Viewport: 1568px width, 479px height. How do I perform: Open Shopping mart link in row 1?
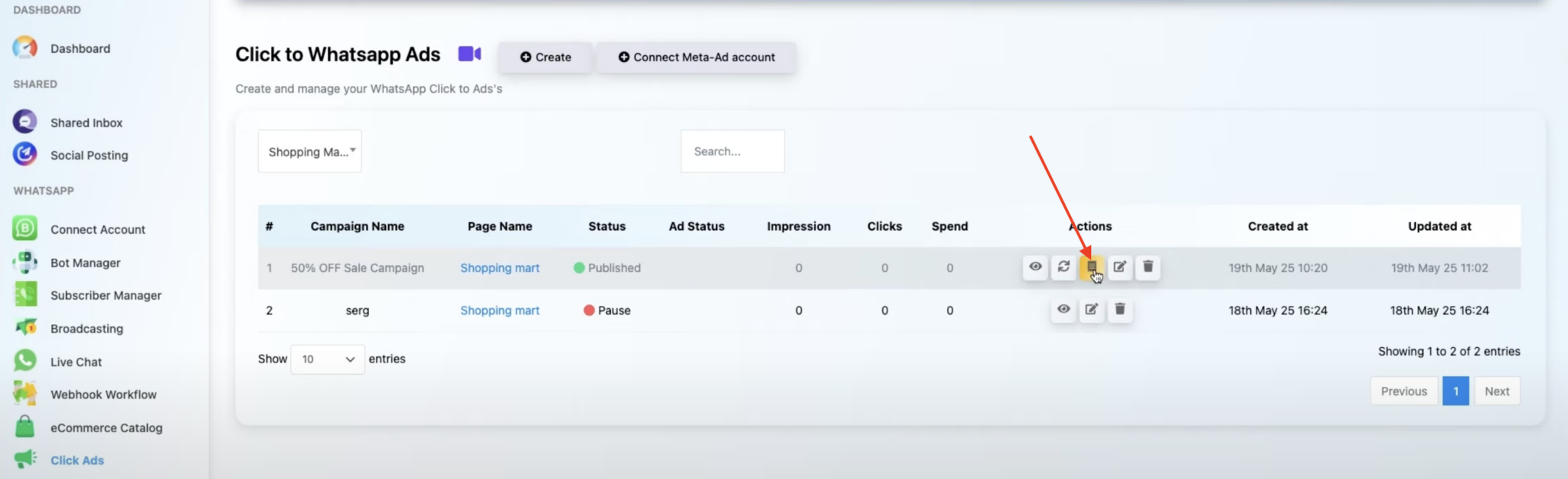pyautogui.click(x=500, y=267)
